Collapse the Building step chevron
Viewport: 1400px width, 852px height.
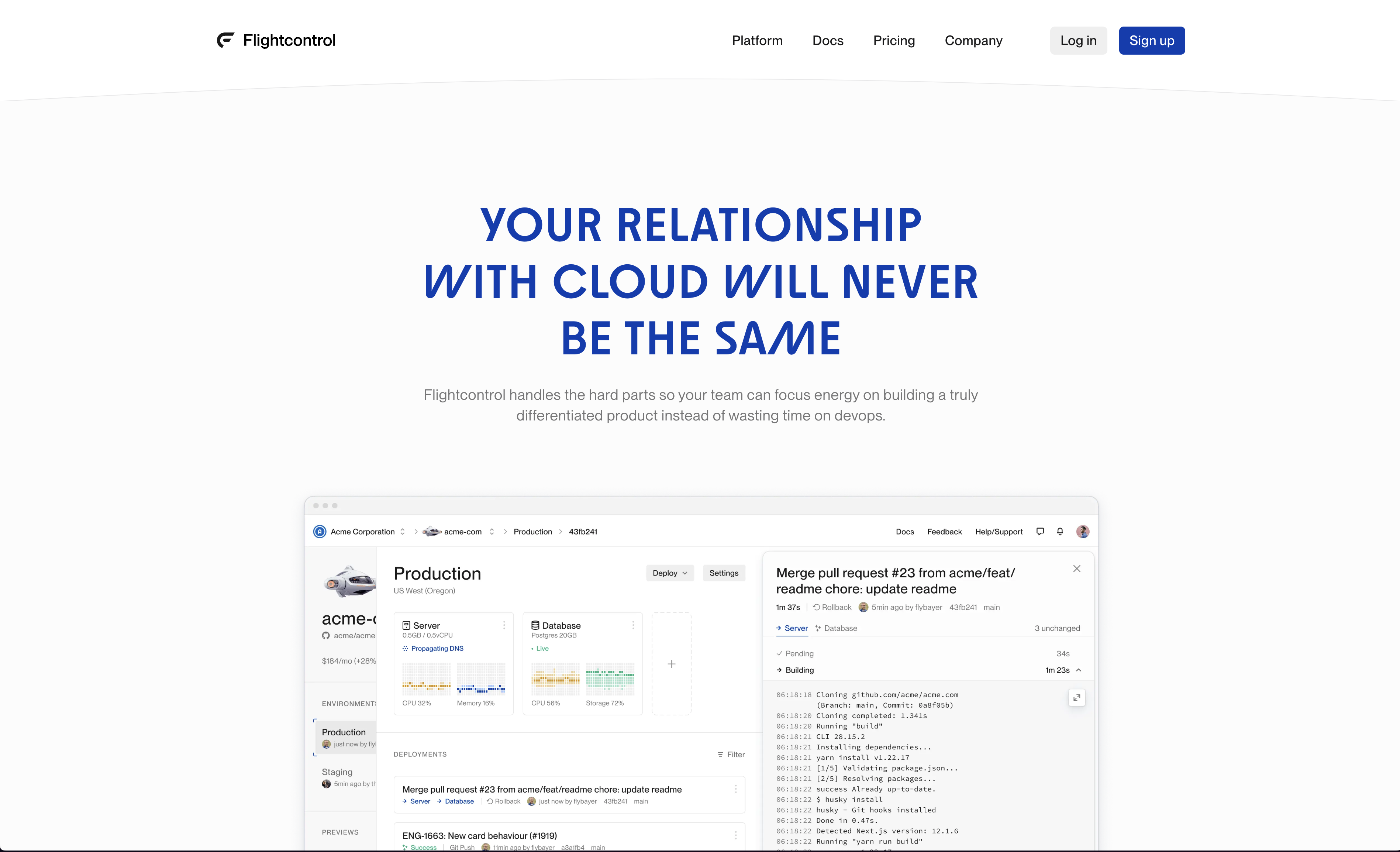coord(1078,670)
